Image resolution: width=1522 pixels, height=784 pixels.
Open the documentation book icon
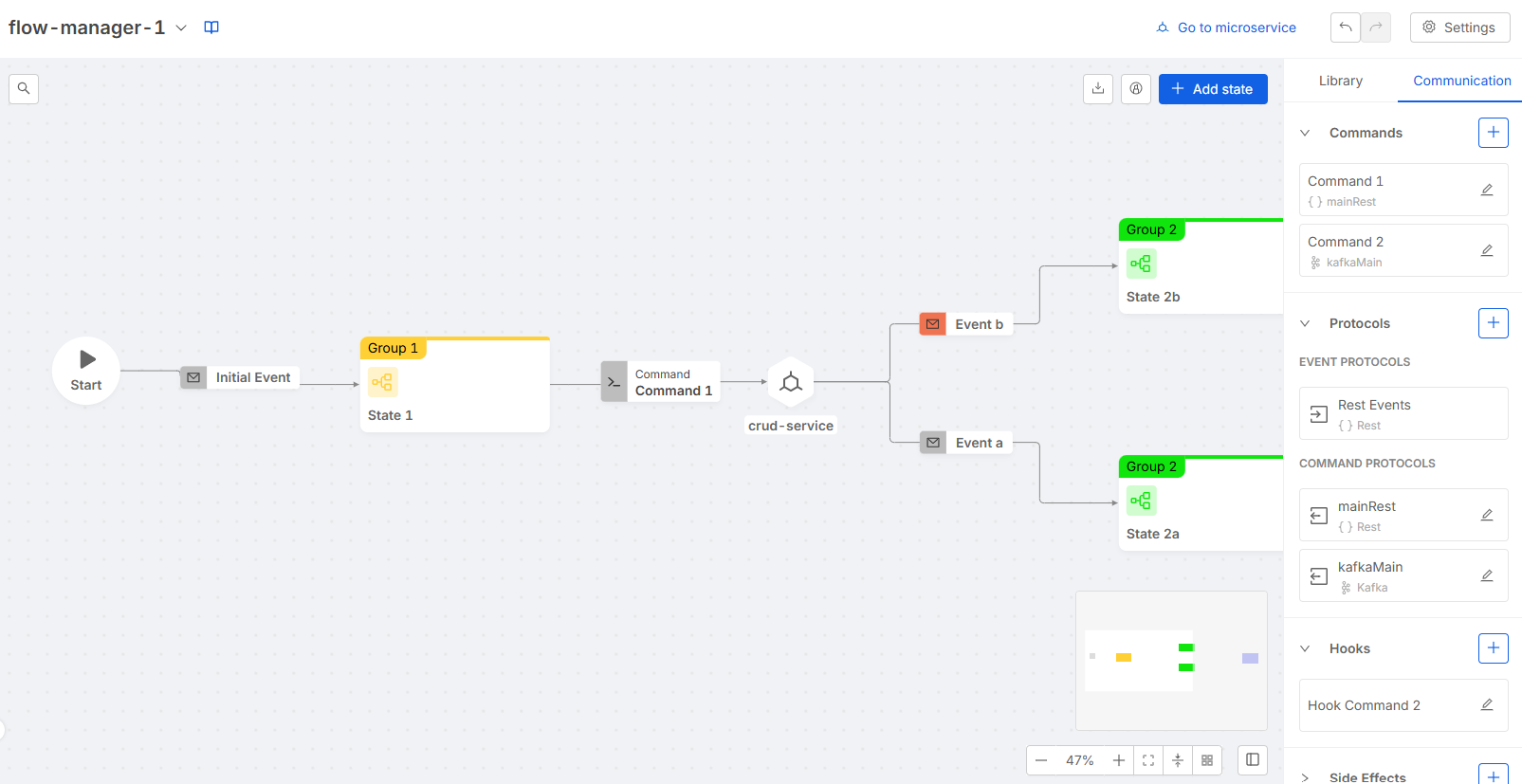click(211, 27)
